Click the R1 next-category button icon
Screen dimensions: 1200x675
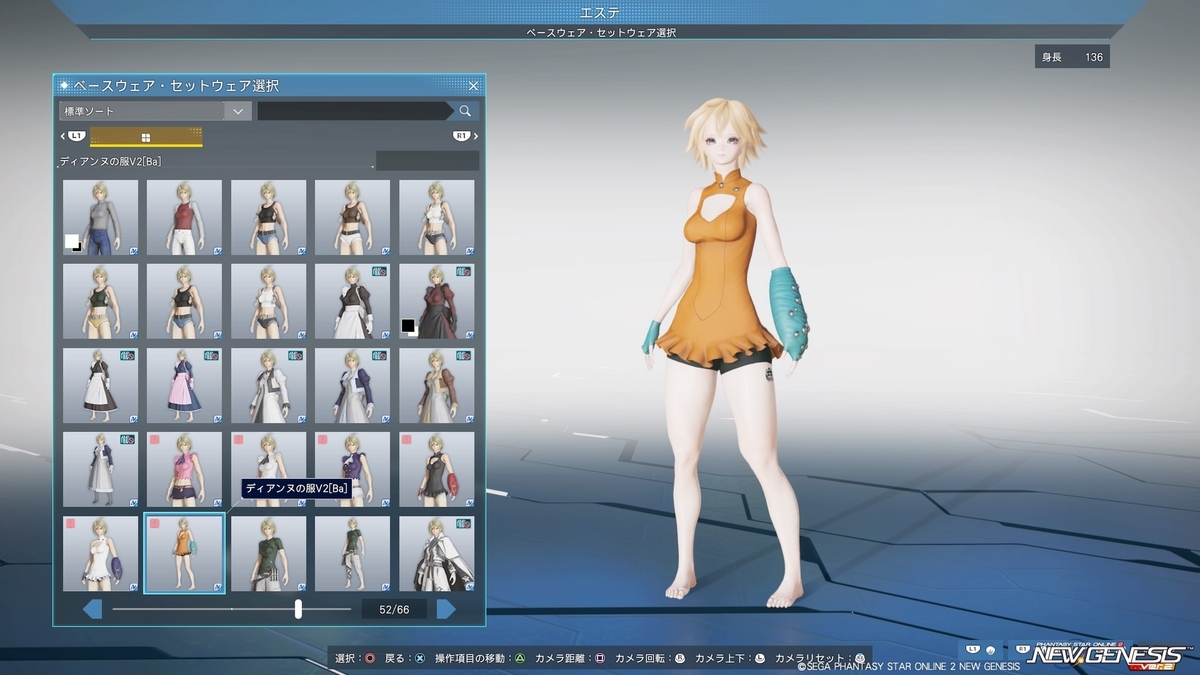(461, 136)
